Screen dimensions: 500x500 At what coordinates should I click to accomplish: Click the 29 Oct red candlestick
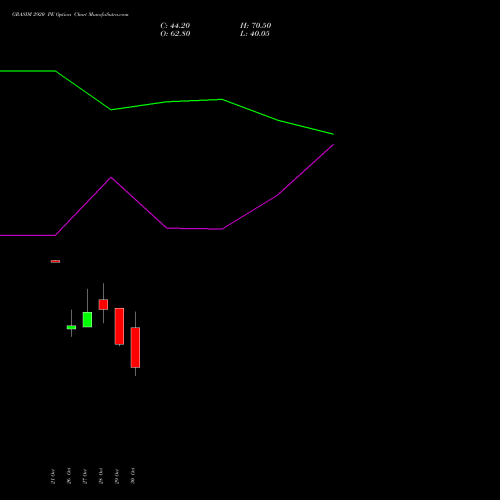pos(119,326)
